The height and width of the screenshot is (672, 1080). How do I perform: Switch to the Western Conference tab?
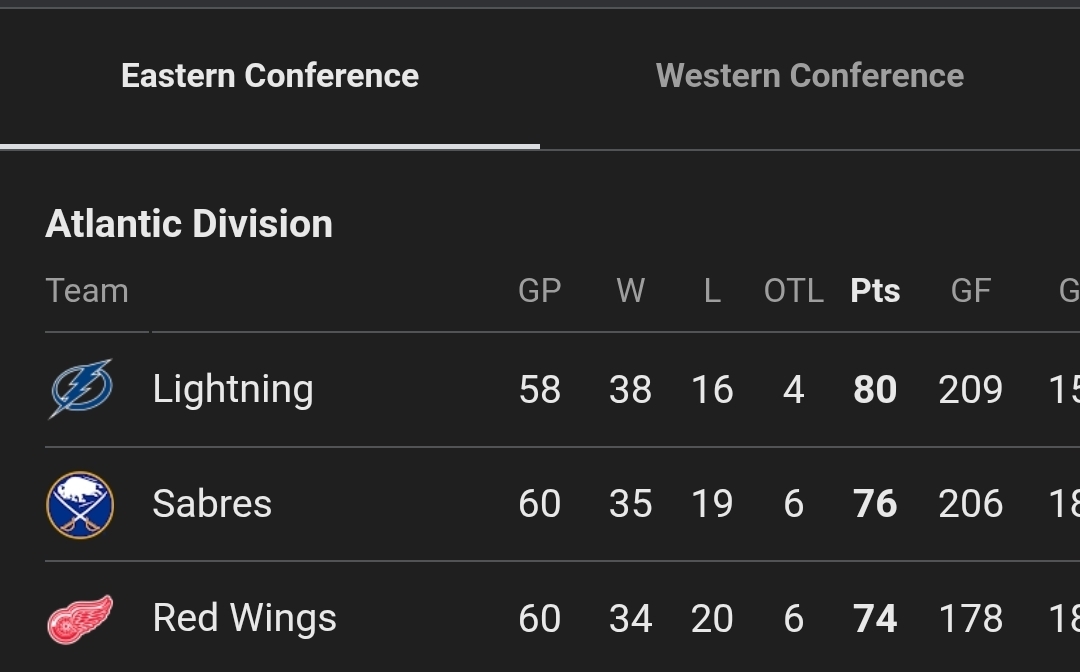pos(809,76)
